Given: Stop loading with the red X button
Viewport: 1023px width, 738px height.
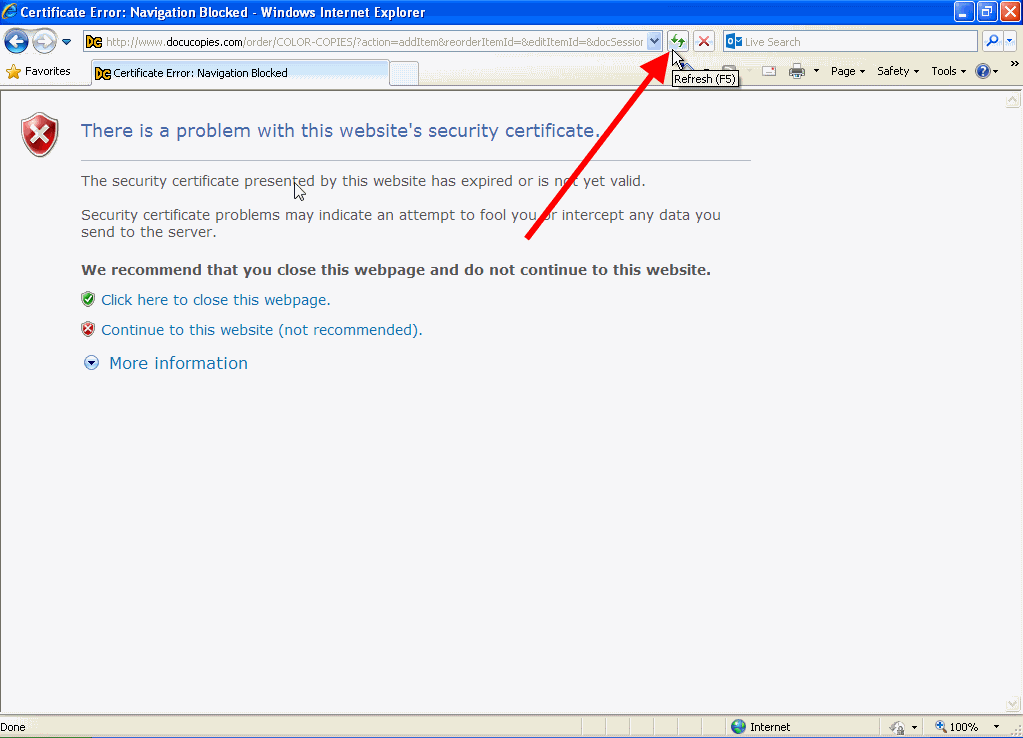Looking at the screenshot, I should point(703,42).
